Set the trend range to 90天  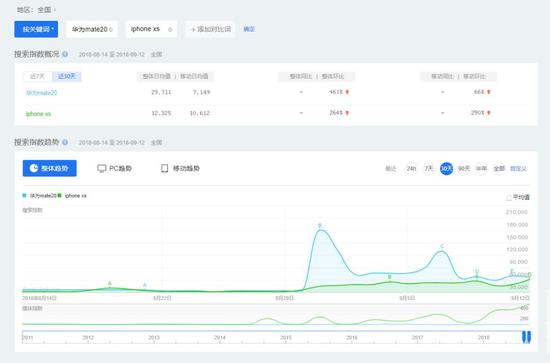click(x=464, y=169)
